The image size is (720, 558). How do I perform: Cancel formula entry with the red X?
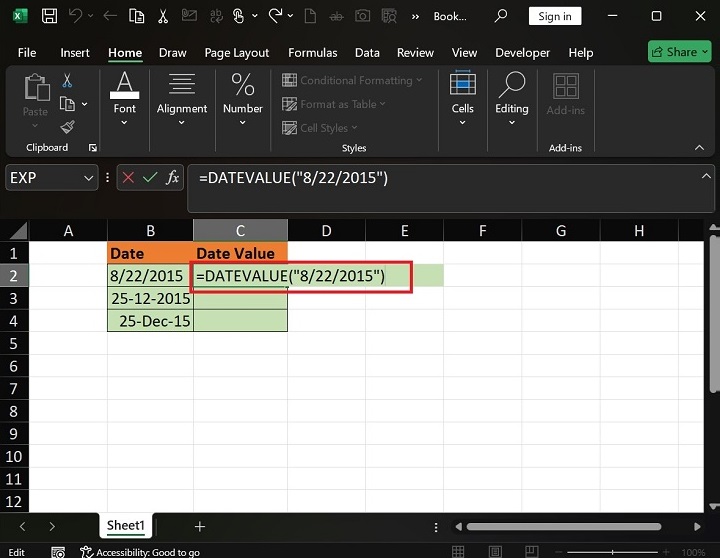coord(128,177)
